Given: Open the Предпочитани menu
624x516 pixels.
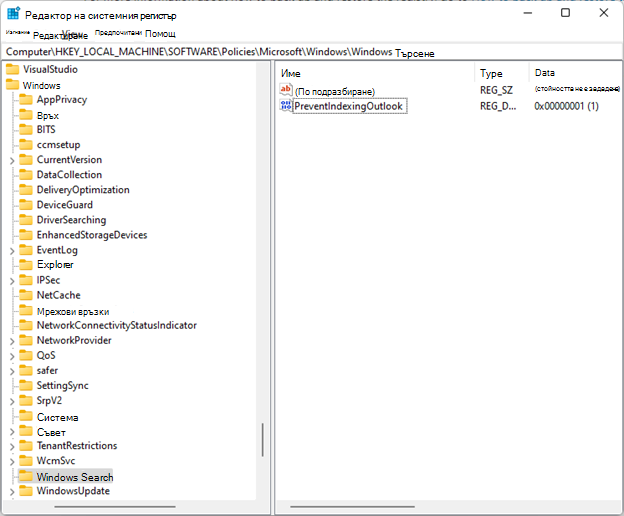Looking at the screenshot, I should 118,33.
